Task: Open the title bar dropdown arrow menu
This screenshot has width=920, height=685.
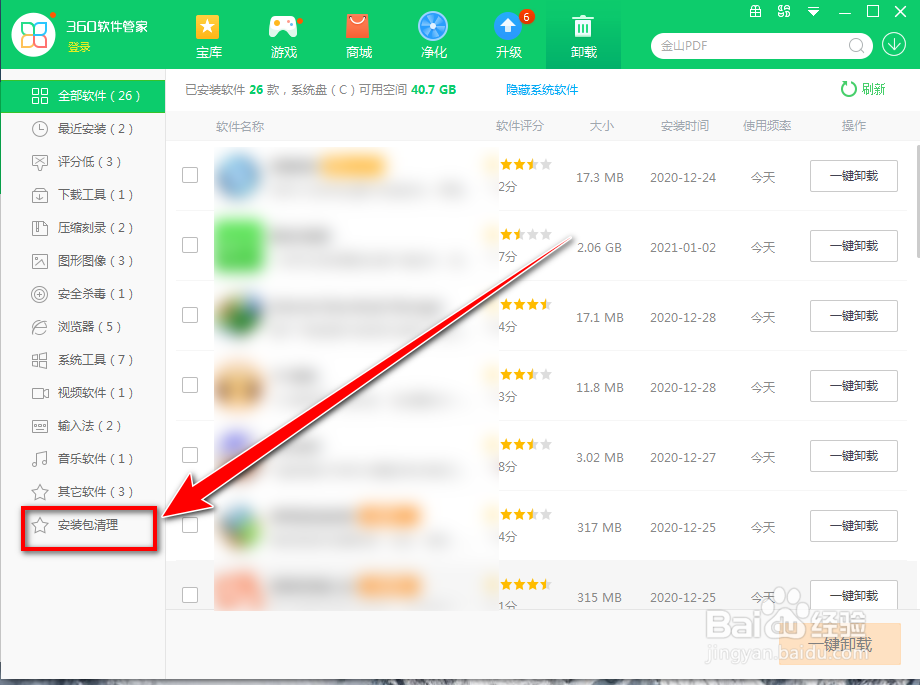Action: [x=812, y=12]
